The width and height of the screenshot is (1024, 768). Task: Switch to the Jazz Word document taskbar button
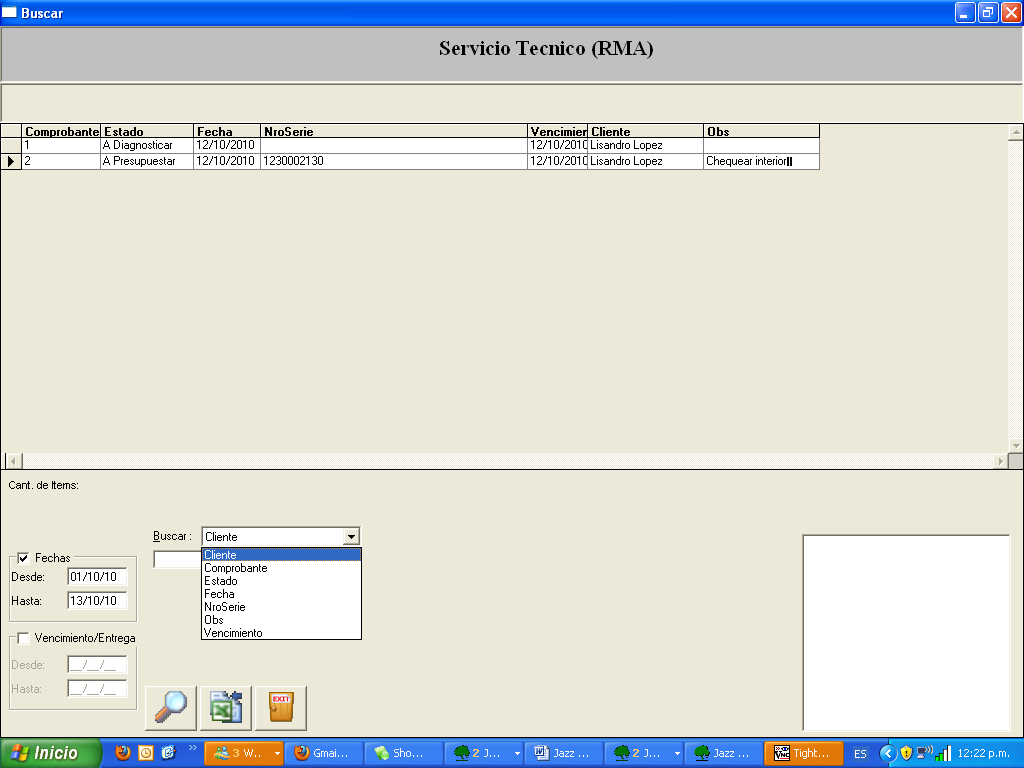coord(564,753)
